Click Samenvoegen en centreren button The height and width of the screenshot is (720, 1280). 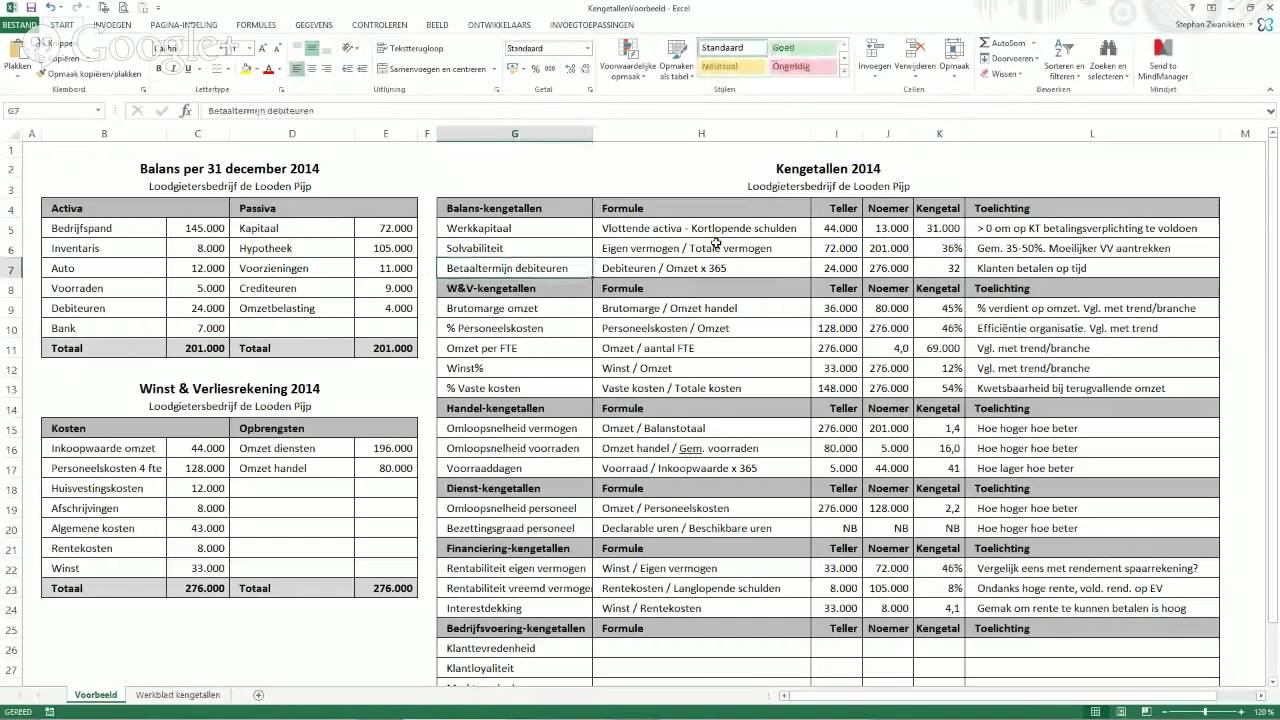point(431,69)
